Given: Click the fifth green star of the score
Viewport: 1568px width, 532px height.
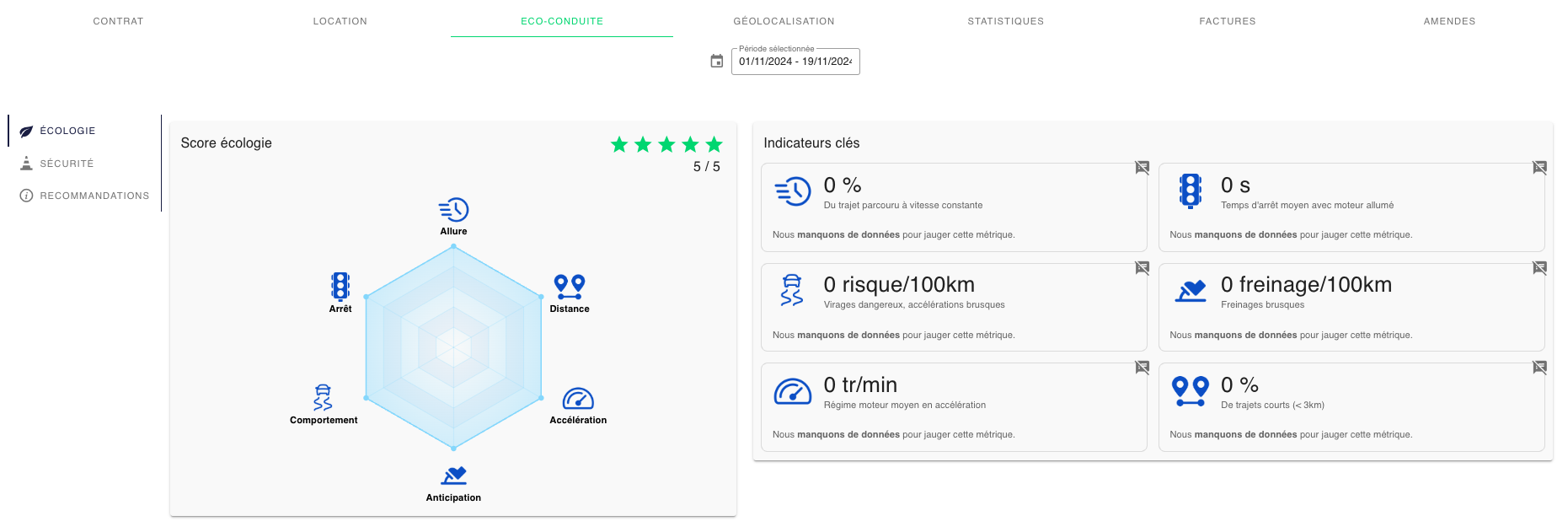Looking at the screenshot, I should [x=714, y=144].
